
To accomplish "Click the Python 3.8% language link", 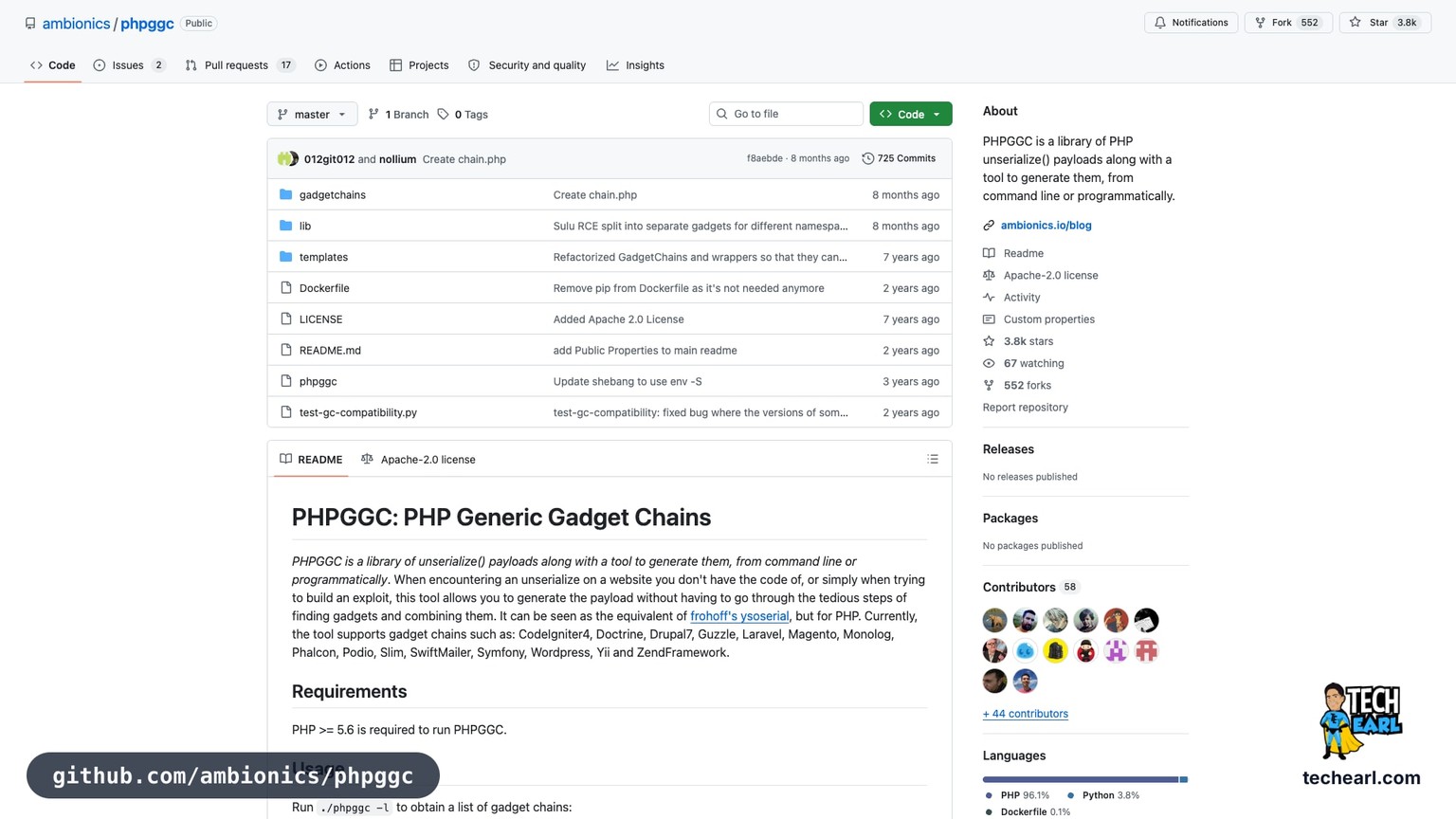I will (1103, 795).
